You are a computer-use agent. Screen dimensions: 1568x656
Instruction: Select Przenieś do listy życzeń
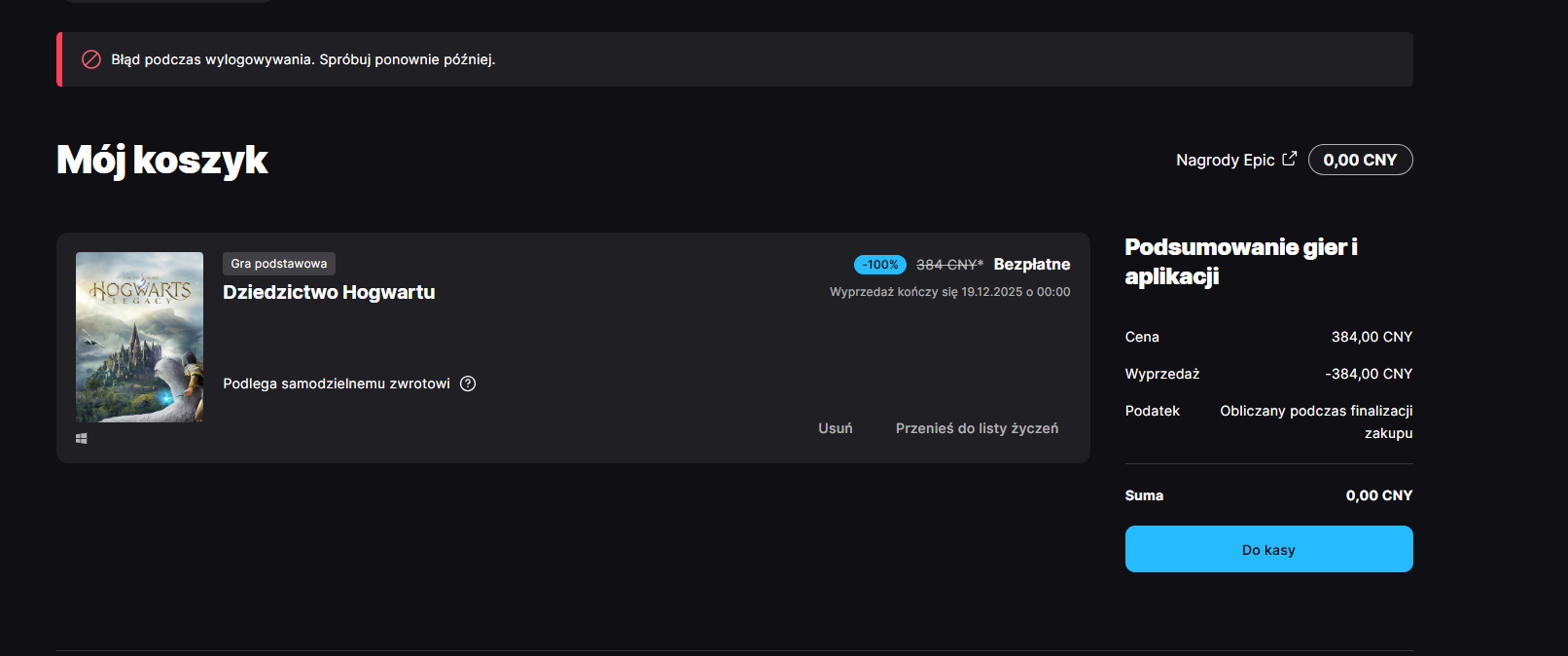[x=977, y=428]
